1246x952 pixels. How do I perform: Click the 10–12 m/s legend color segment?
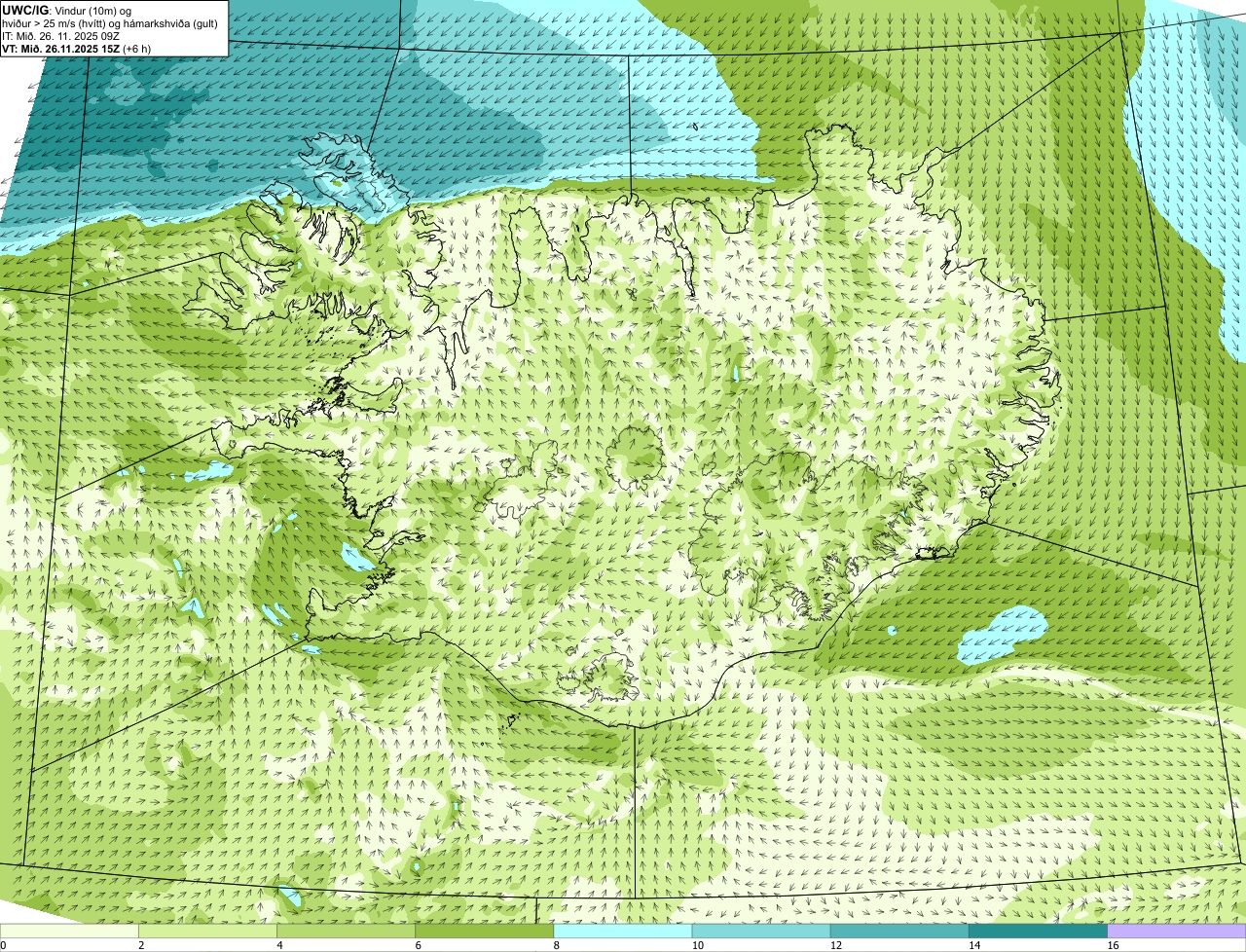[761, 932]
